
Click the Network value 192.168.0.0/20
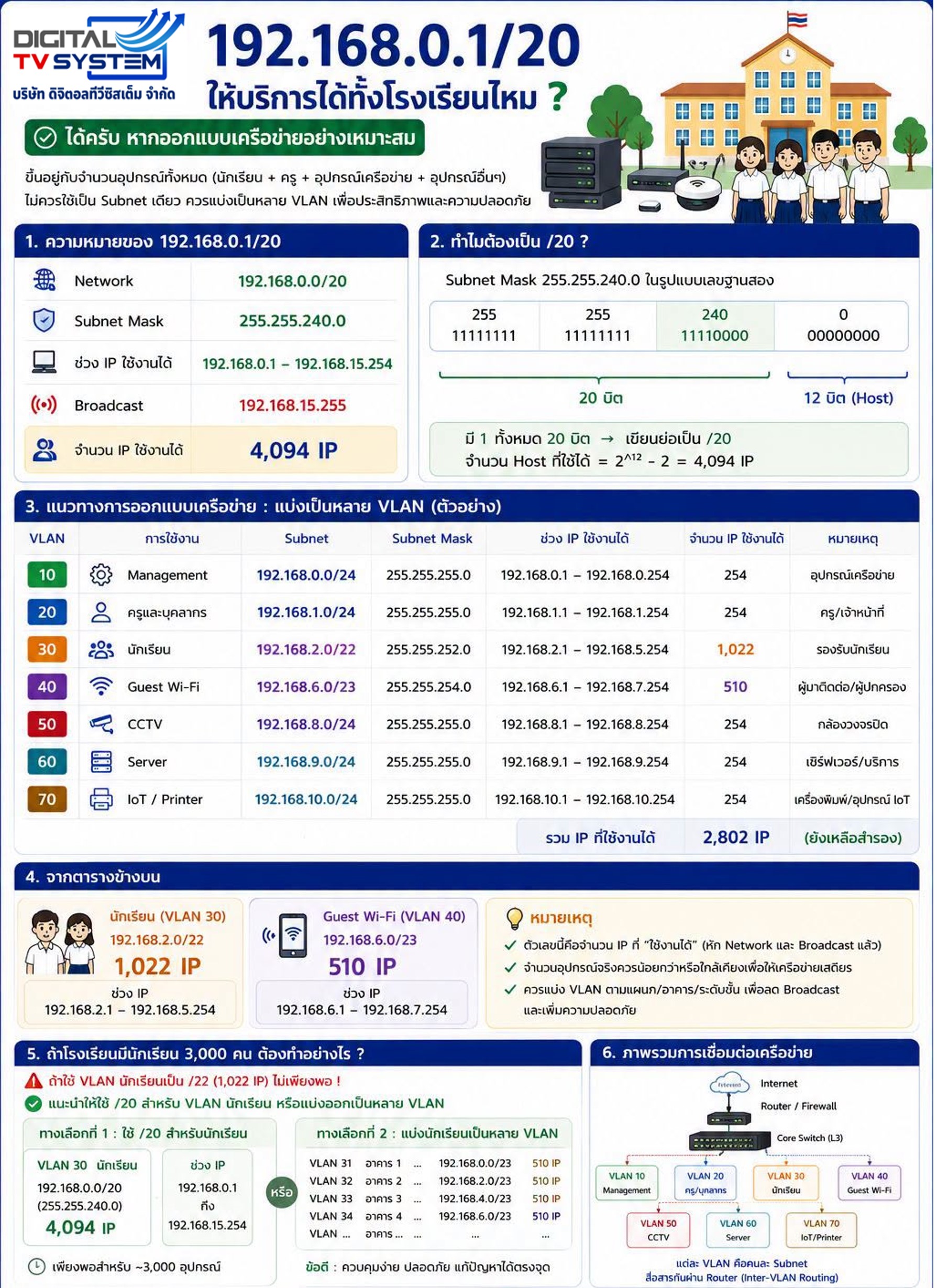[x=292, y=281]
